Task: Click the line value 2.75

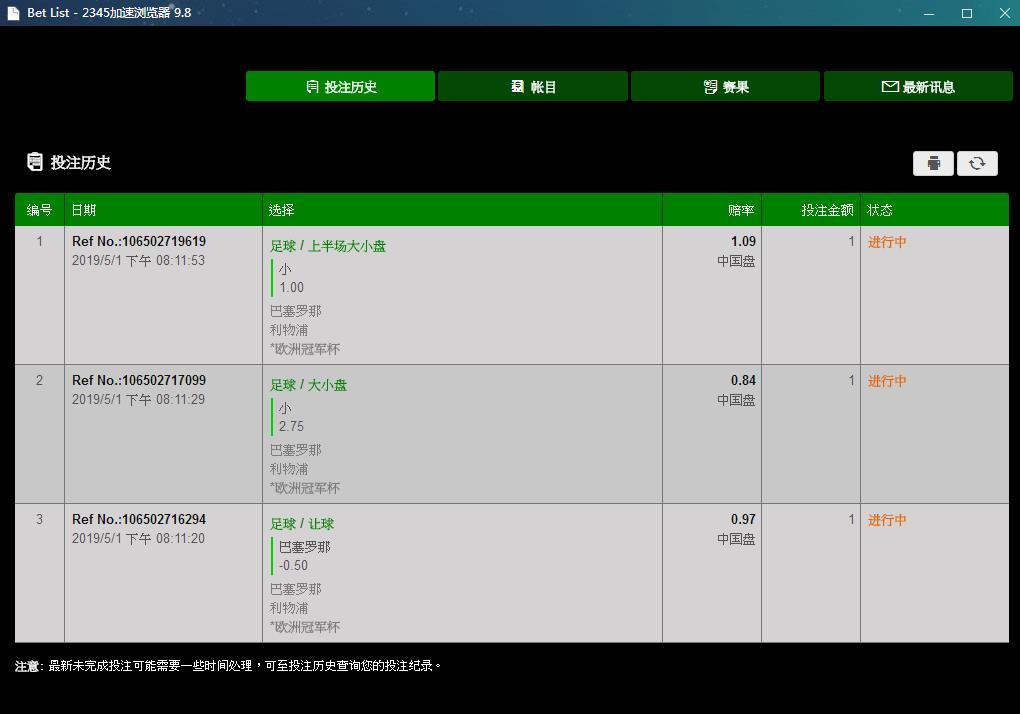Action: (x=291, y=427)
